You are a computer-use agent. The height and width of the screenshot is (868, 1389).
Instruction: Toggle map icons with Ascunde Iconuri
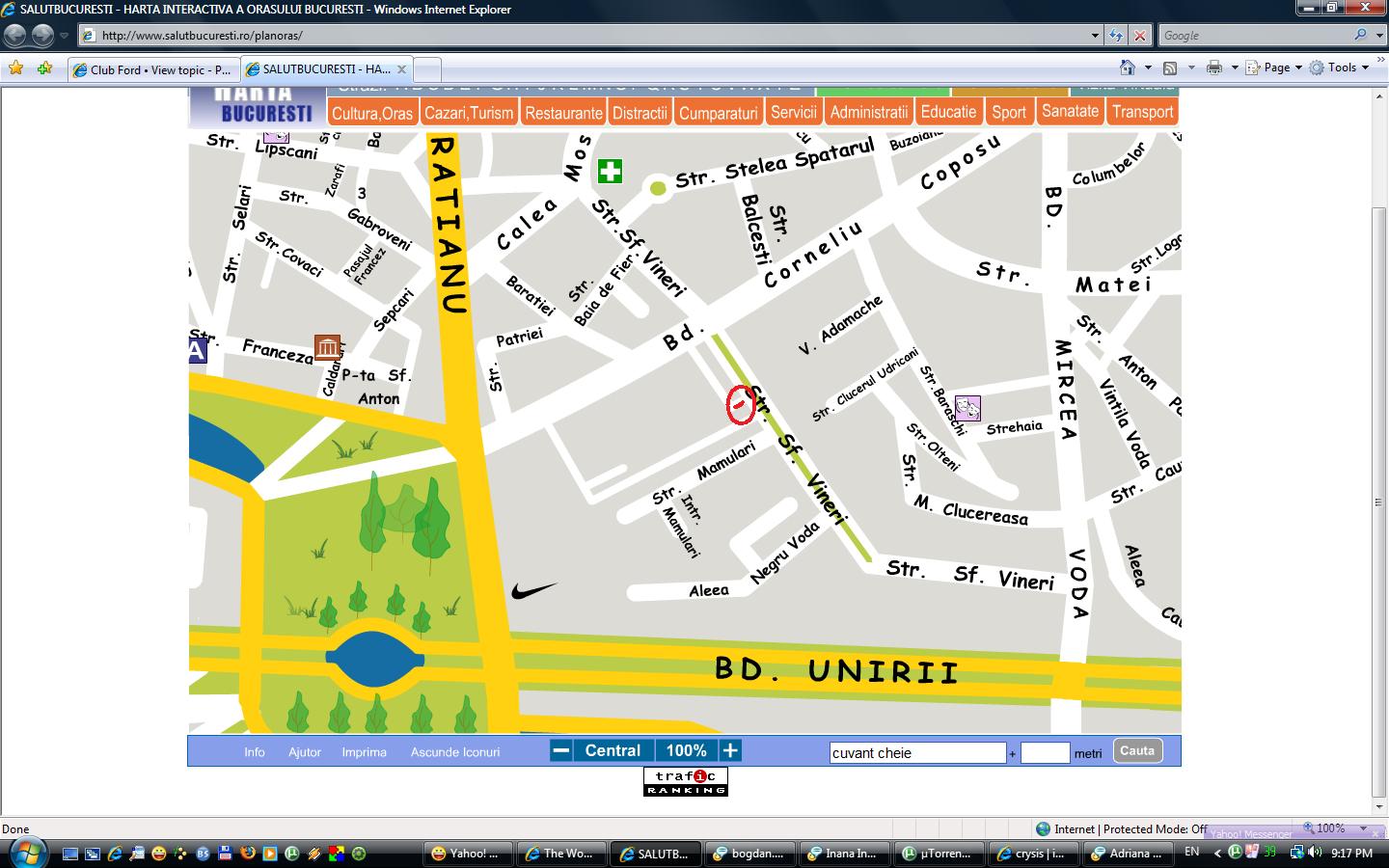tap(455, 752)
